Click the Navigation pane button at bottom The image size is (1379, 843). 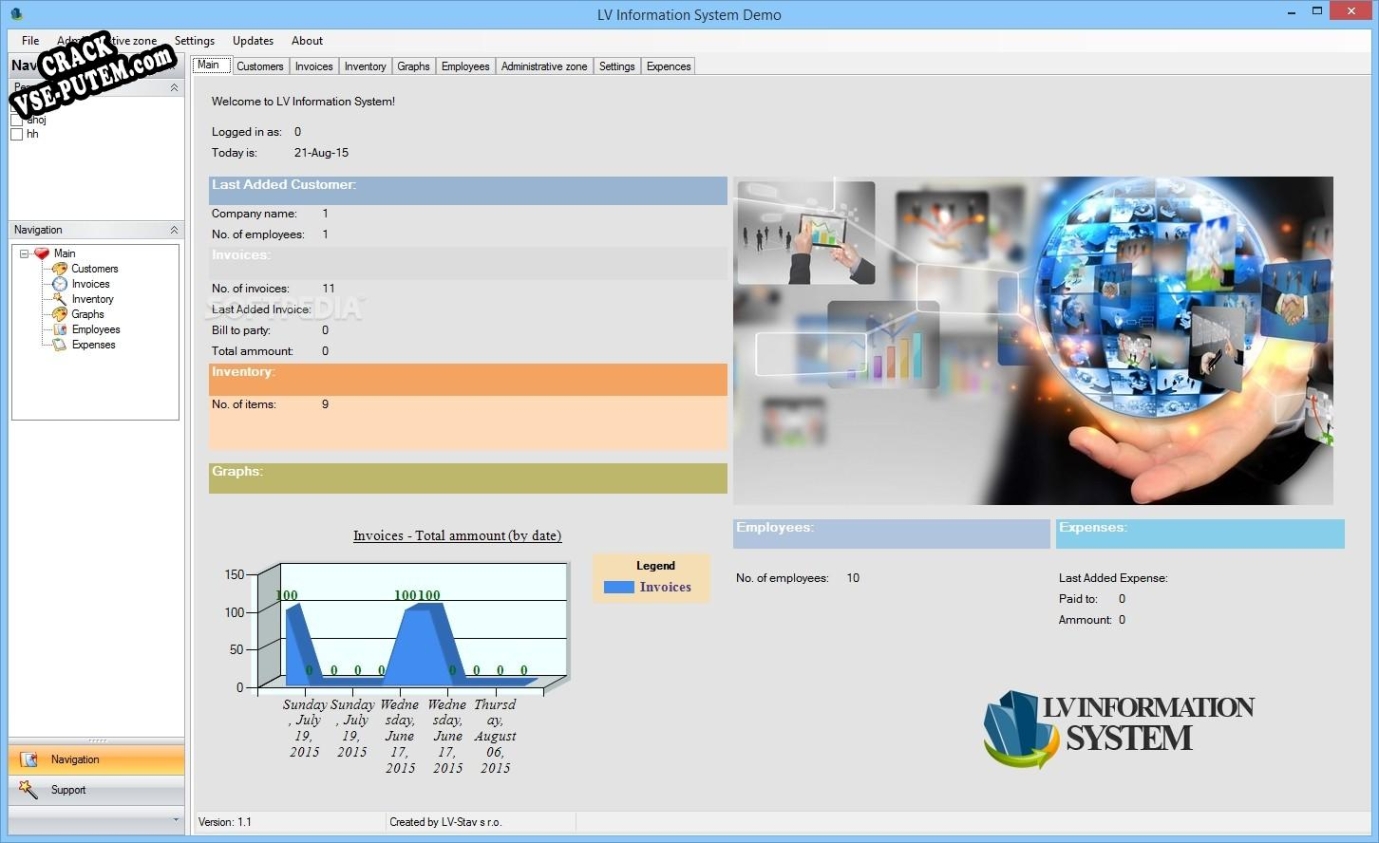tap(96, 760)
